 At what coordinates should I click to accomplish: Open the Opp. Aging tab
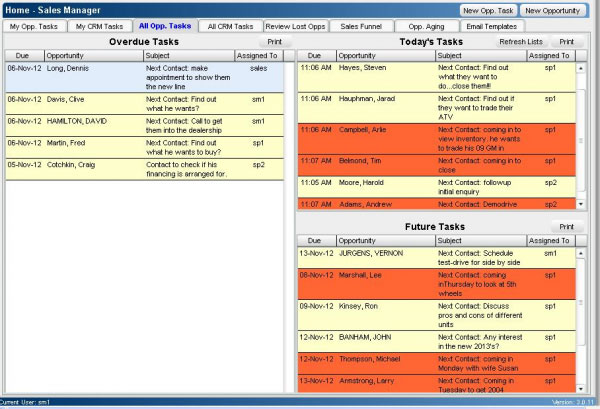(x=427, y=26)
